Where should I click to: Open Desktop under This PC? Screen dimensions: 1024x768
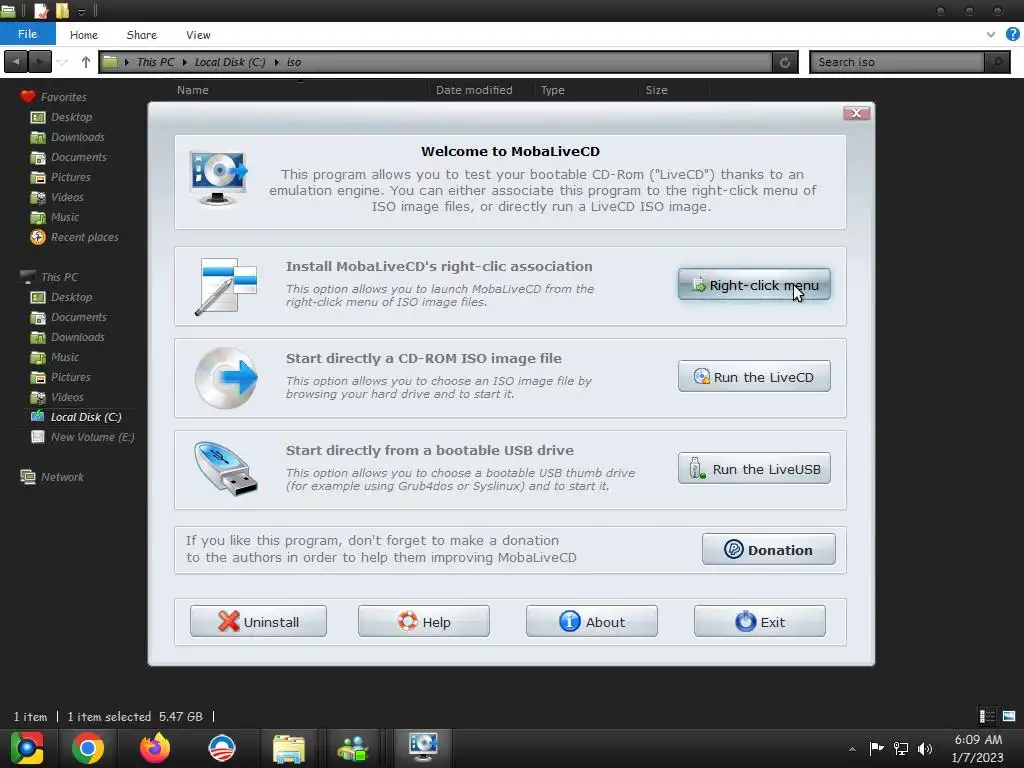[71, 297]
